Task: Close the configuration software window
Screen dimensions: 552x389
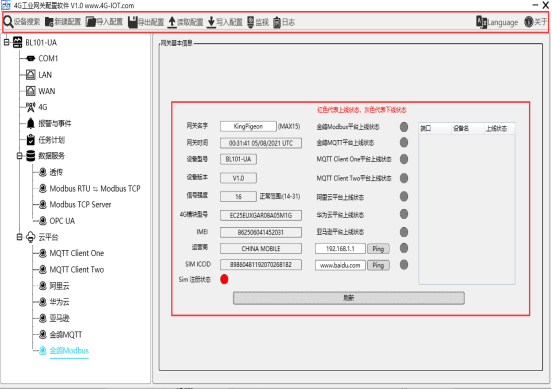Action: click(x=546, y=5)
